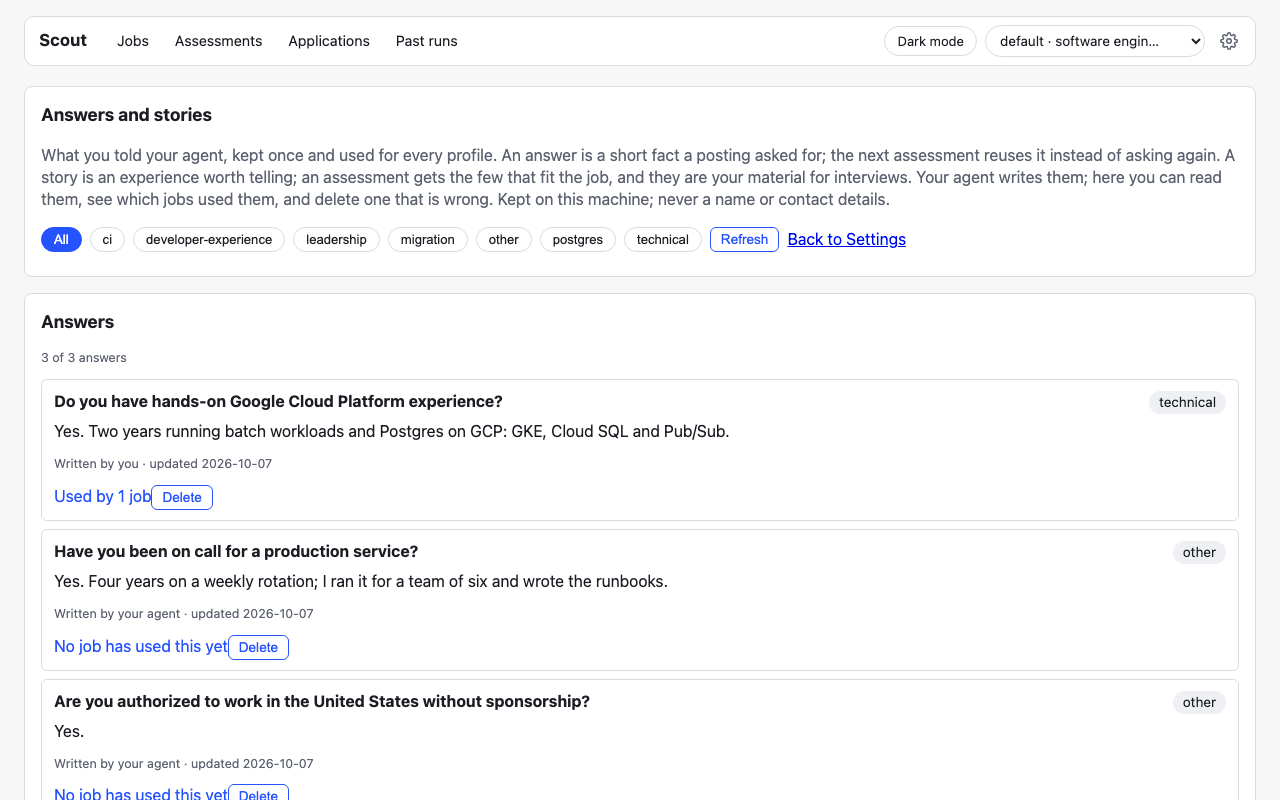
Task: Toggle Dark mode
Action: click(x=930, y=41)
